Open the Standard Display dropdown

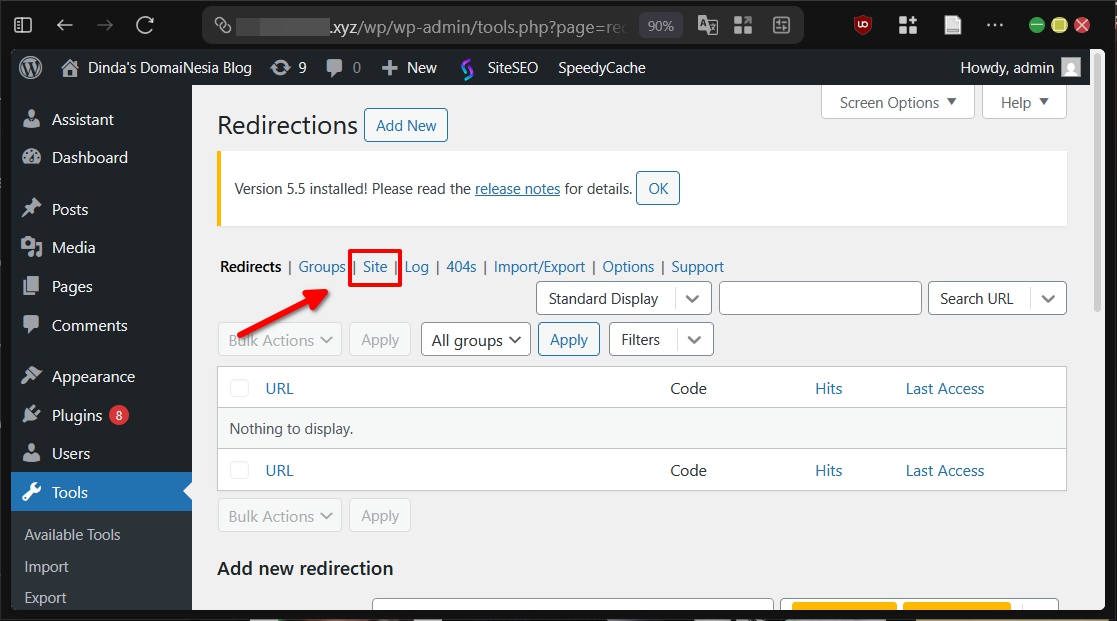click(623, 298)
